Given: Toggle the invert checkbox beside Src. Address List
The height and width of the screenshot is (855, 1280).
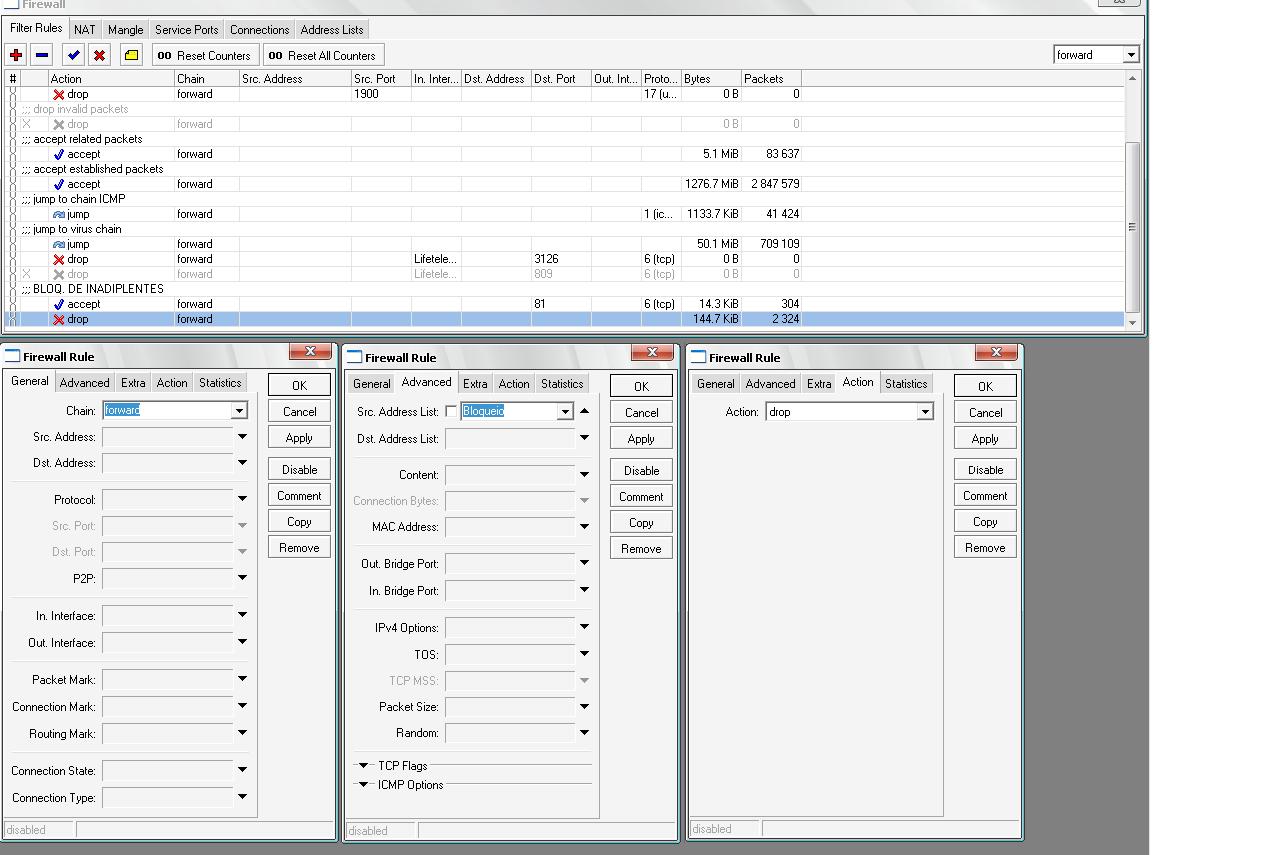Looking at the screenshot, I should (x=451, y=411).
